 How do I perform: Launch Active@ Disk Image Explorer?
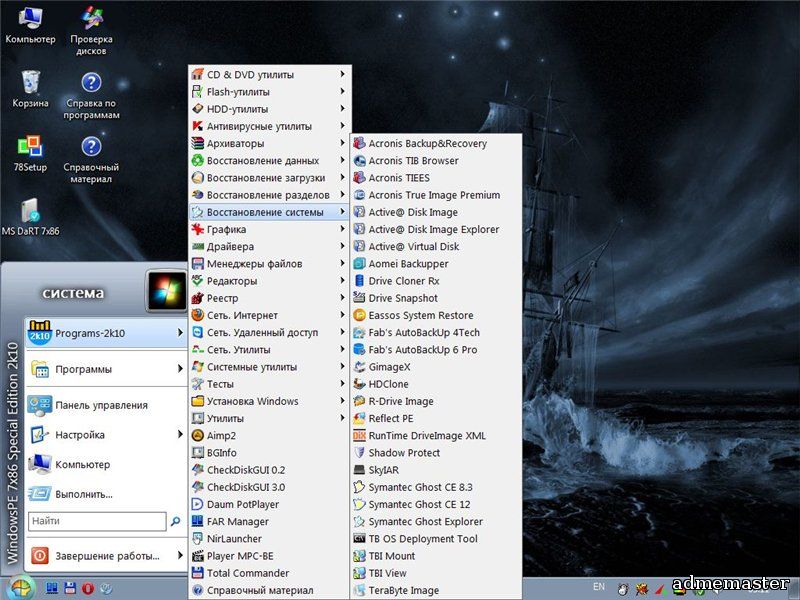click(436, 229)
